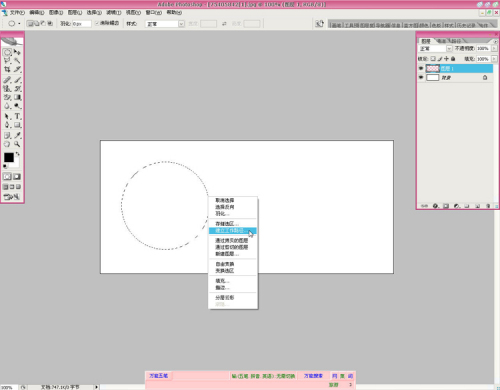Image resolution: width=500 pixels, height=390 pixels.
Task: Open the fill slider arrow
Action: 494,59
